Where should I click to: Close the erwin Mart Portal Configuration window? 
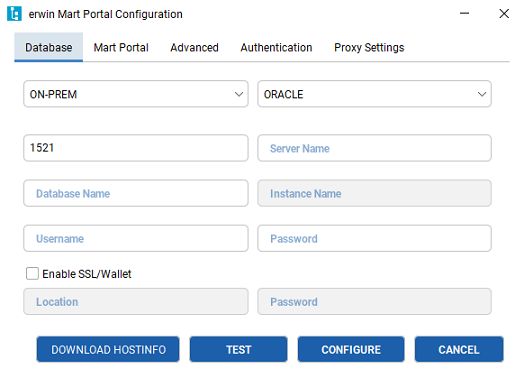tap(504, 13)
